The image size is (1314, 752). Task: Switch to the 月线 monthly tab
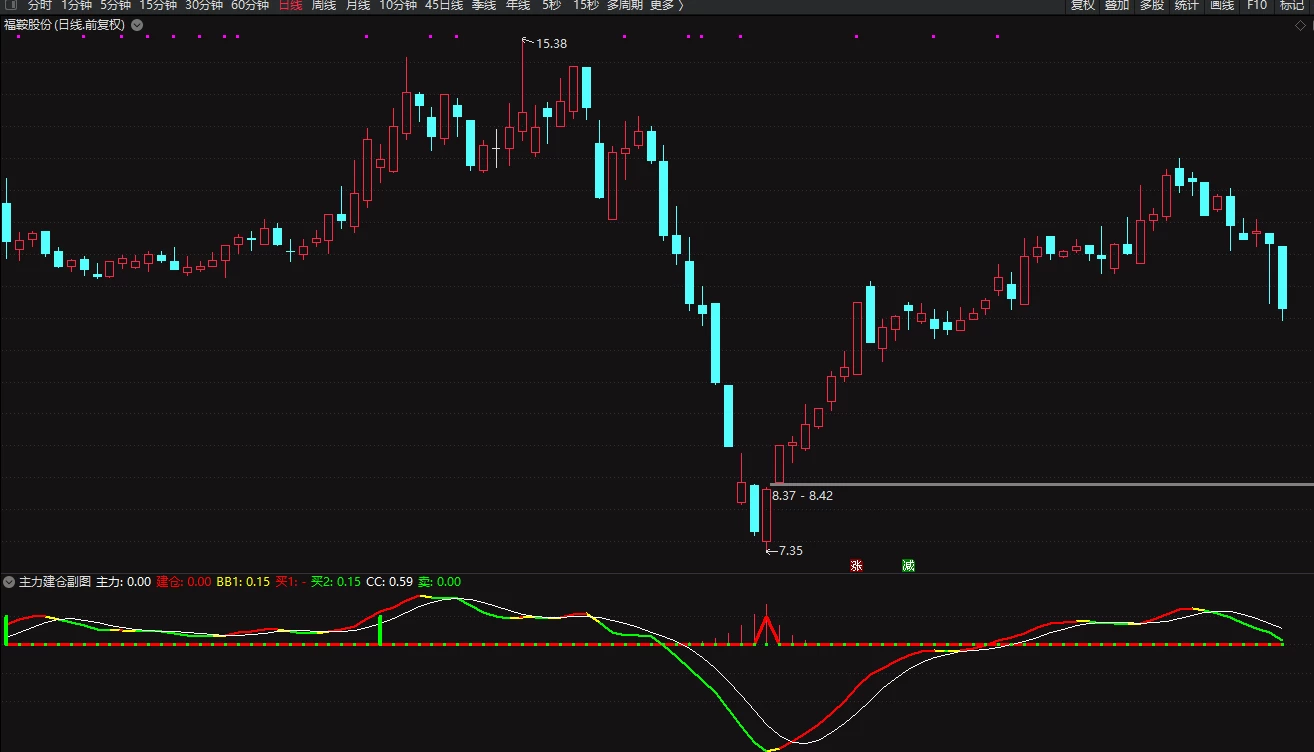[x=357, y=5]
